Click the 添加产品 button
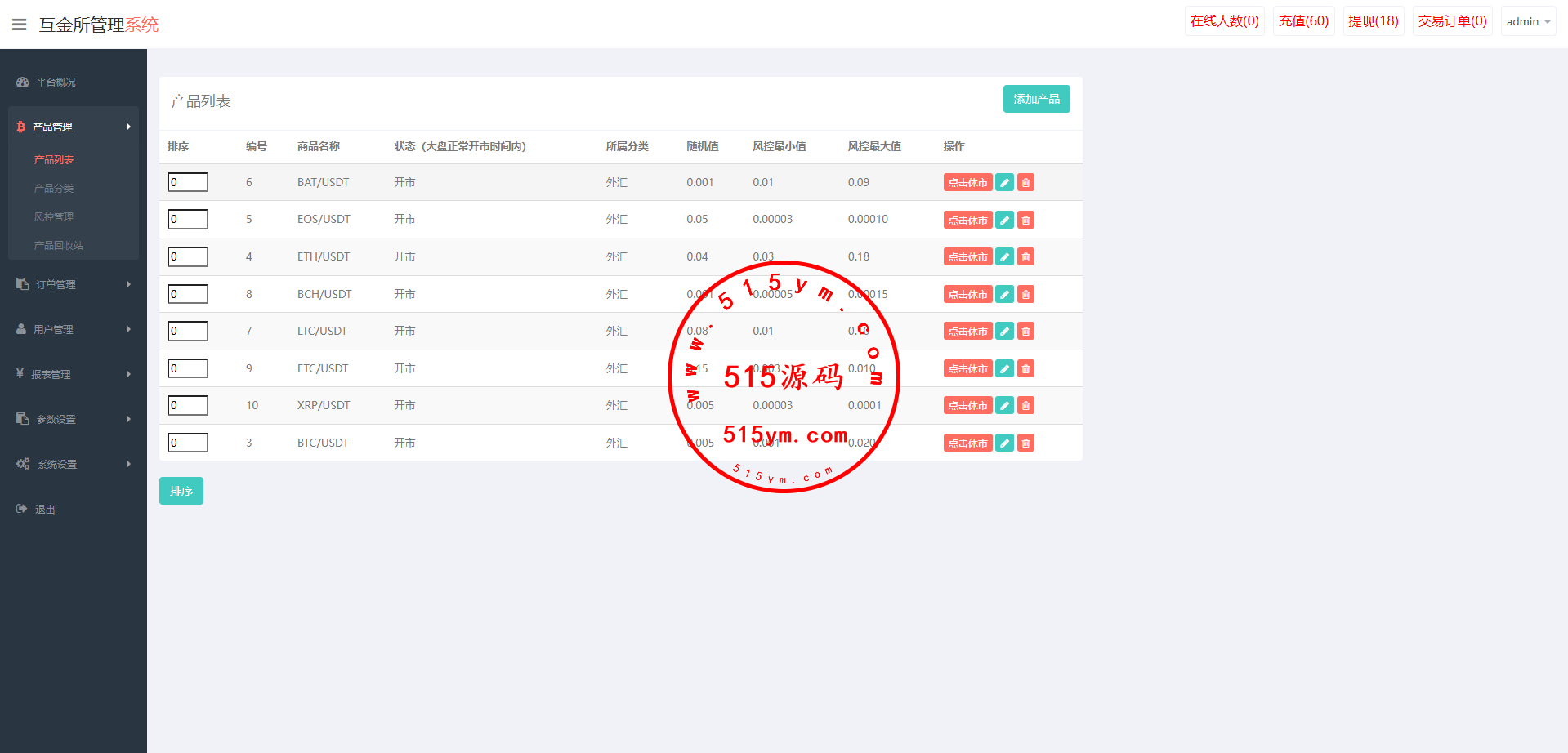This screenshot has height=753, width=1568. pos(1036,99)
